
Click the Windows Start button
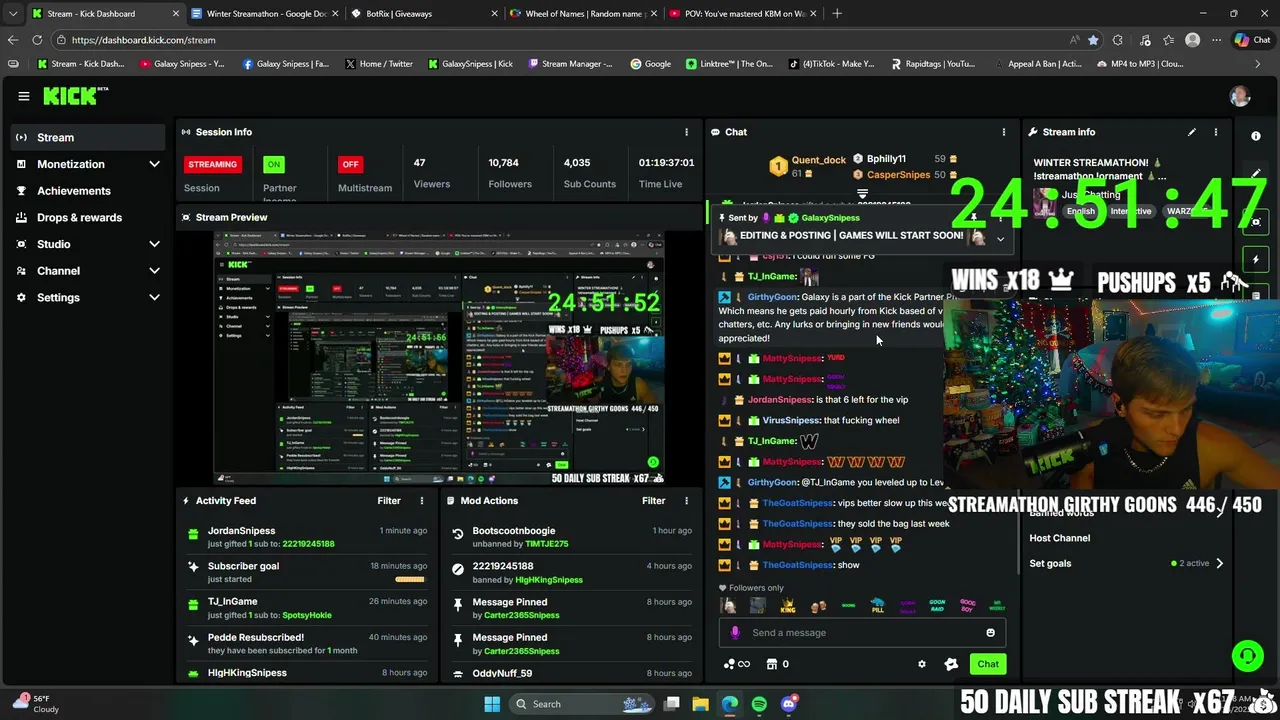click(492, 704)
